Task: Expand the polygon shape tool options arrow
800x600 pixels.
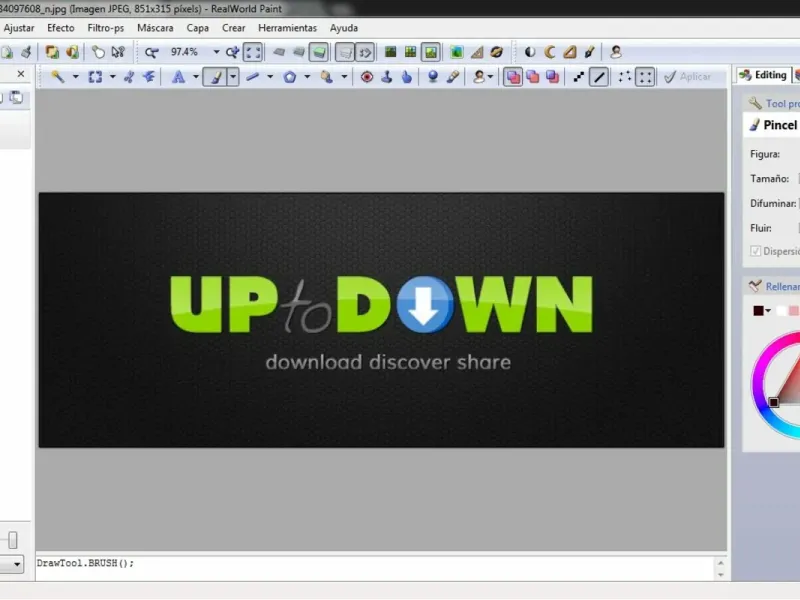Action: pos(307,77)
